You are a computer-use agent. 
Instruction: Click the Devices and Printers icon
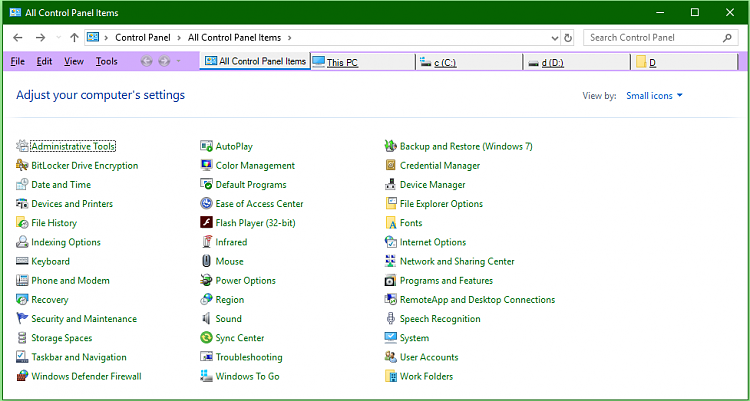point(22,203)
